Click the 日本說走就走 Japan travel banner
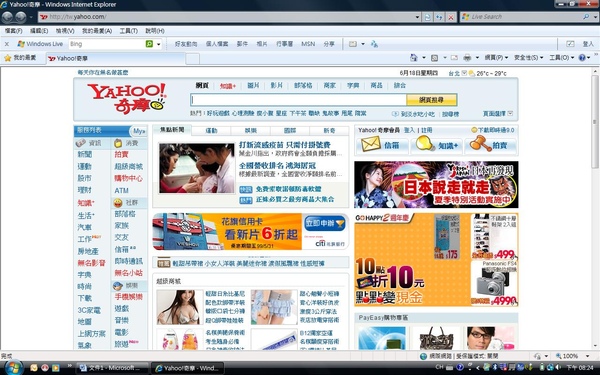 tap(436, 184)
